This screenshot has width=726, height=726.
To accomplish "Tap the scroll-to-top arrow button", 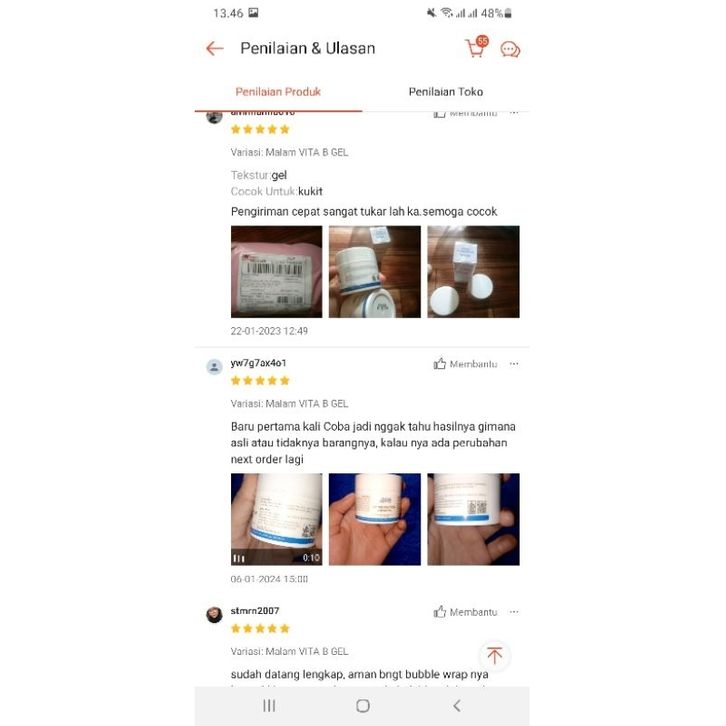I will pos(494,655).
